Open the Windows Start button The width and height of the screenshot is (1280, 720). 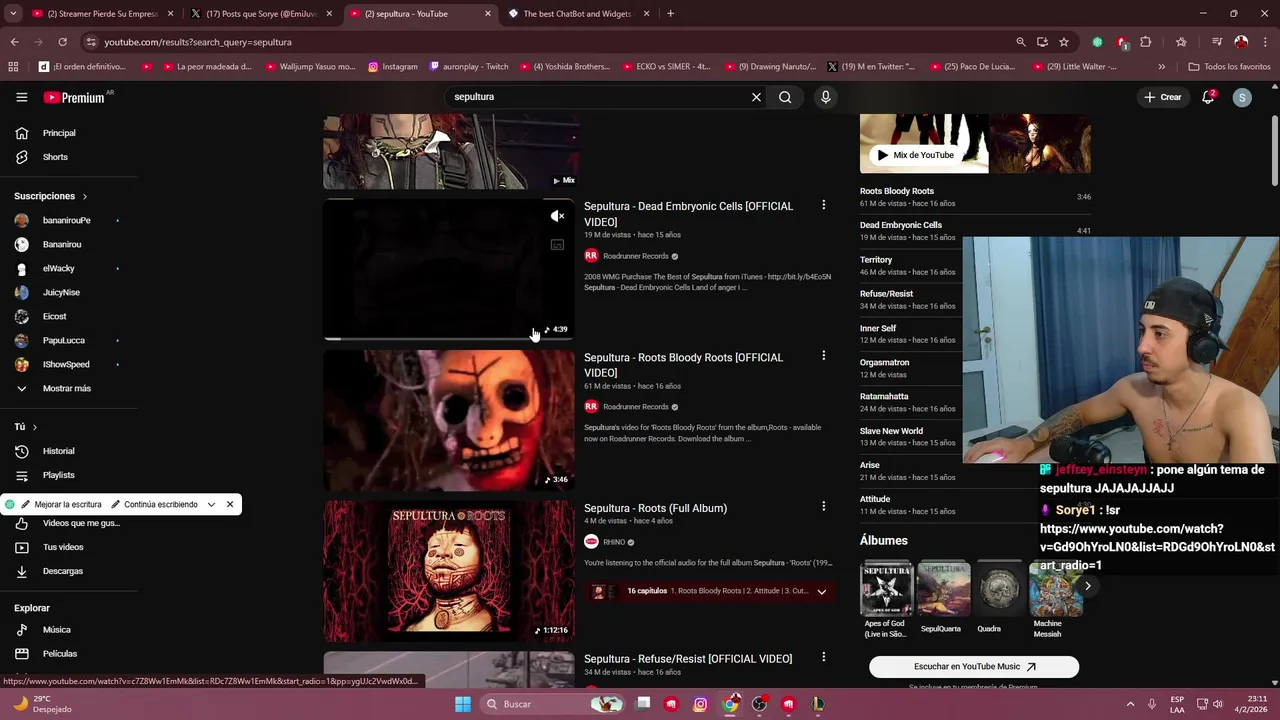462,704
